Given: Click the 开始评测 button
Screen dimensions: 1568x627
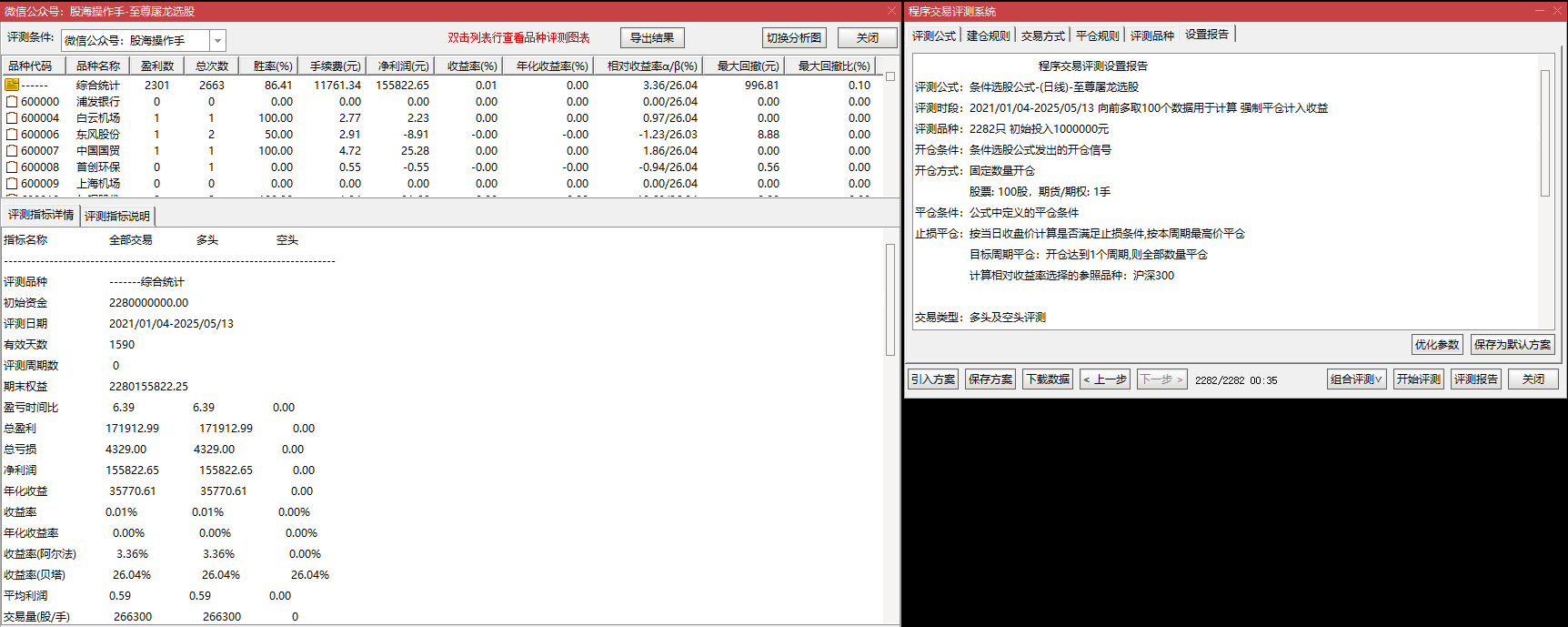Looking at the screenshot, I should [1419, 379].
